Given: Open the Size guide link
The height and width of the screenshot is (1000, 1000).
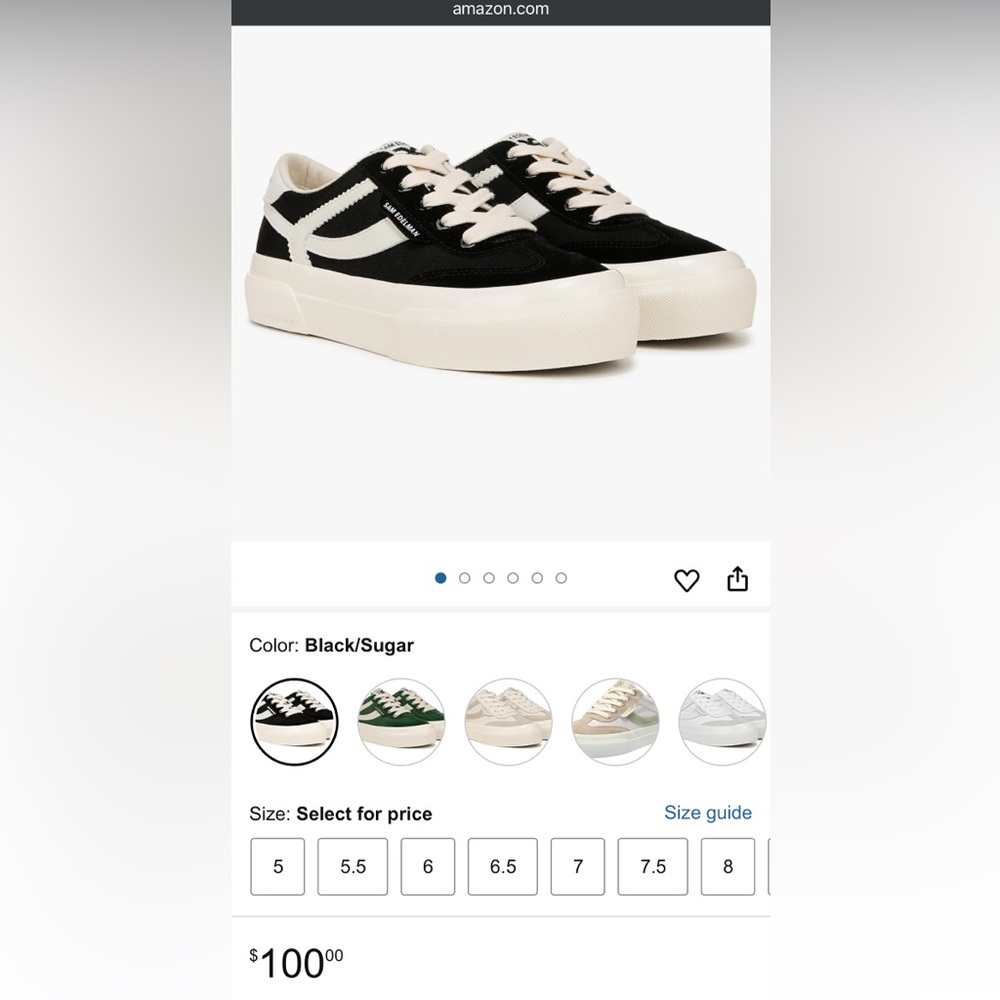Looking at the screenshot, I should point(707,812).
